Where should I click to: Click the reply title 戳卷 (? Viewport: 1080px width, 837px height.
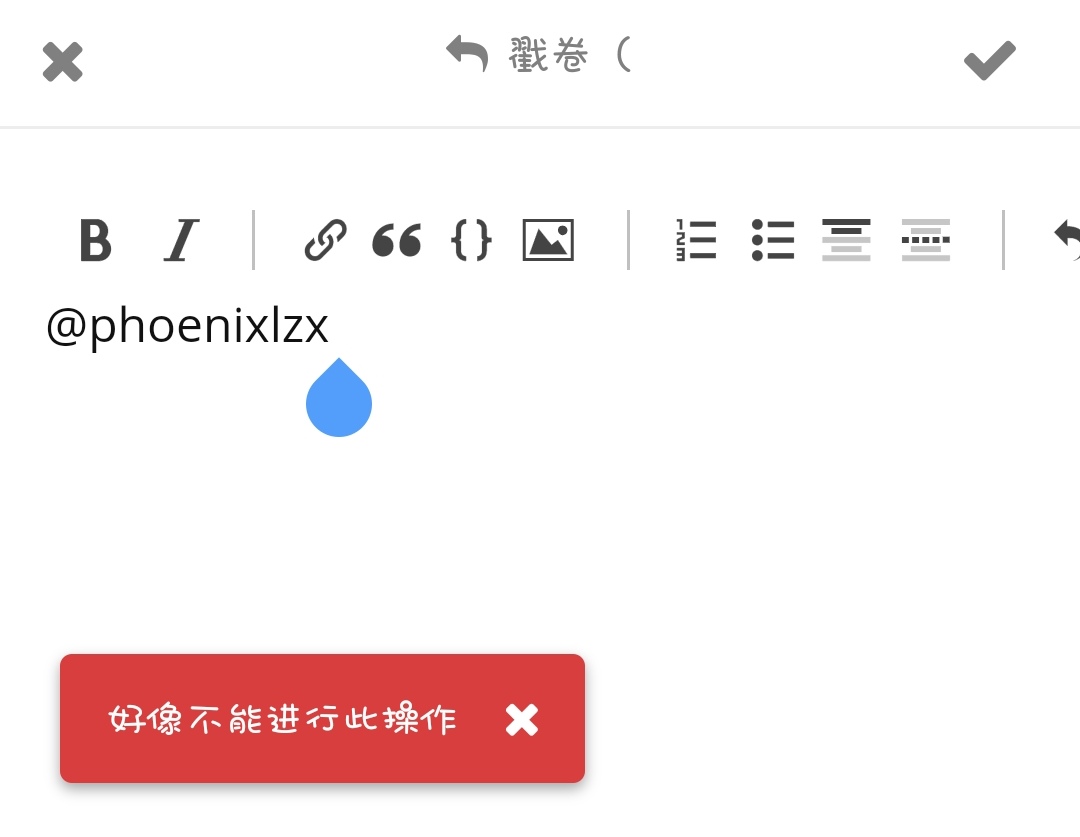coord(570,55)
